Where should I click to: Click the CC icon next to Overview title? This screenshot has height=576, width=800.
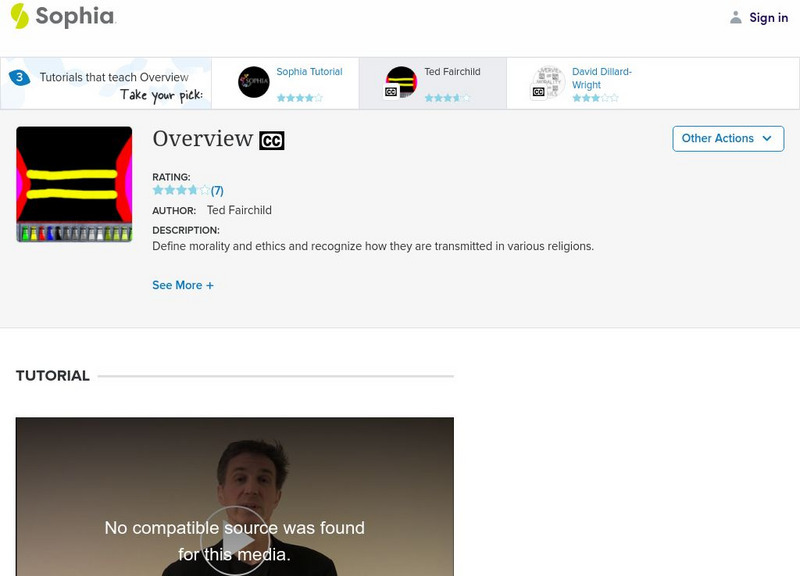click(x=272, y=141)
